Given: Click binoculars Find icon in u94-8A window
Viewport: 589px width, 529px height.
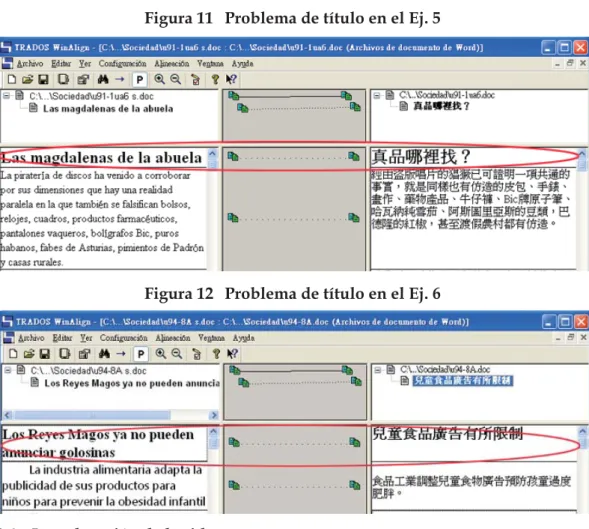Looking at the screenshot, I should point(104,354).
